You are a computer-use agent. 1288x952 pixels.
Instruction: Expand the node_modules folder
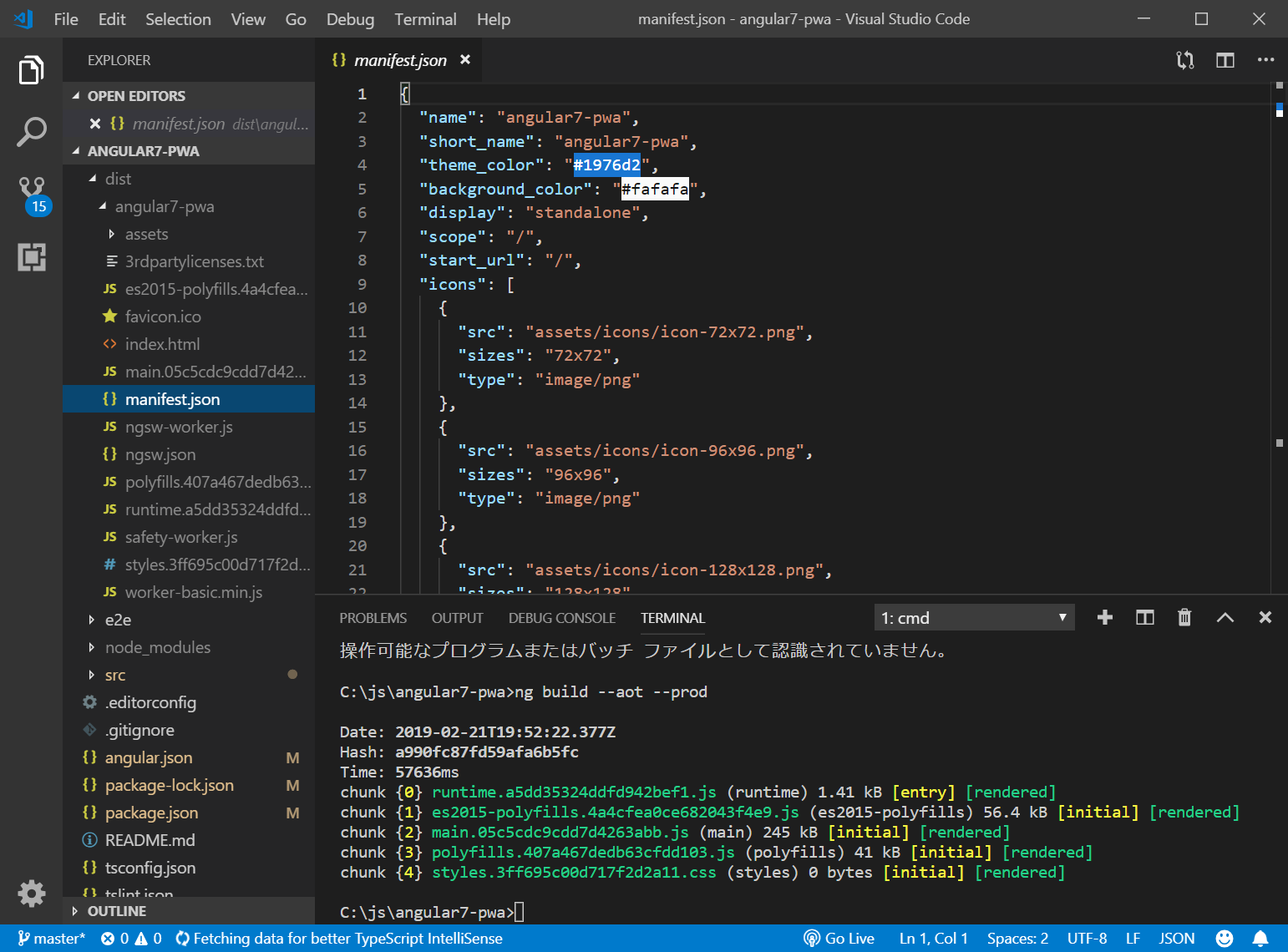pos(157,647)
